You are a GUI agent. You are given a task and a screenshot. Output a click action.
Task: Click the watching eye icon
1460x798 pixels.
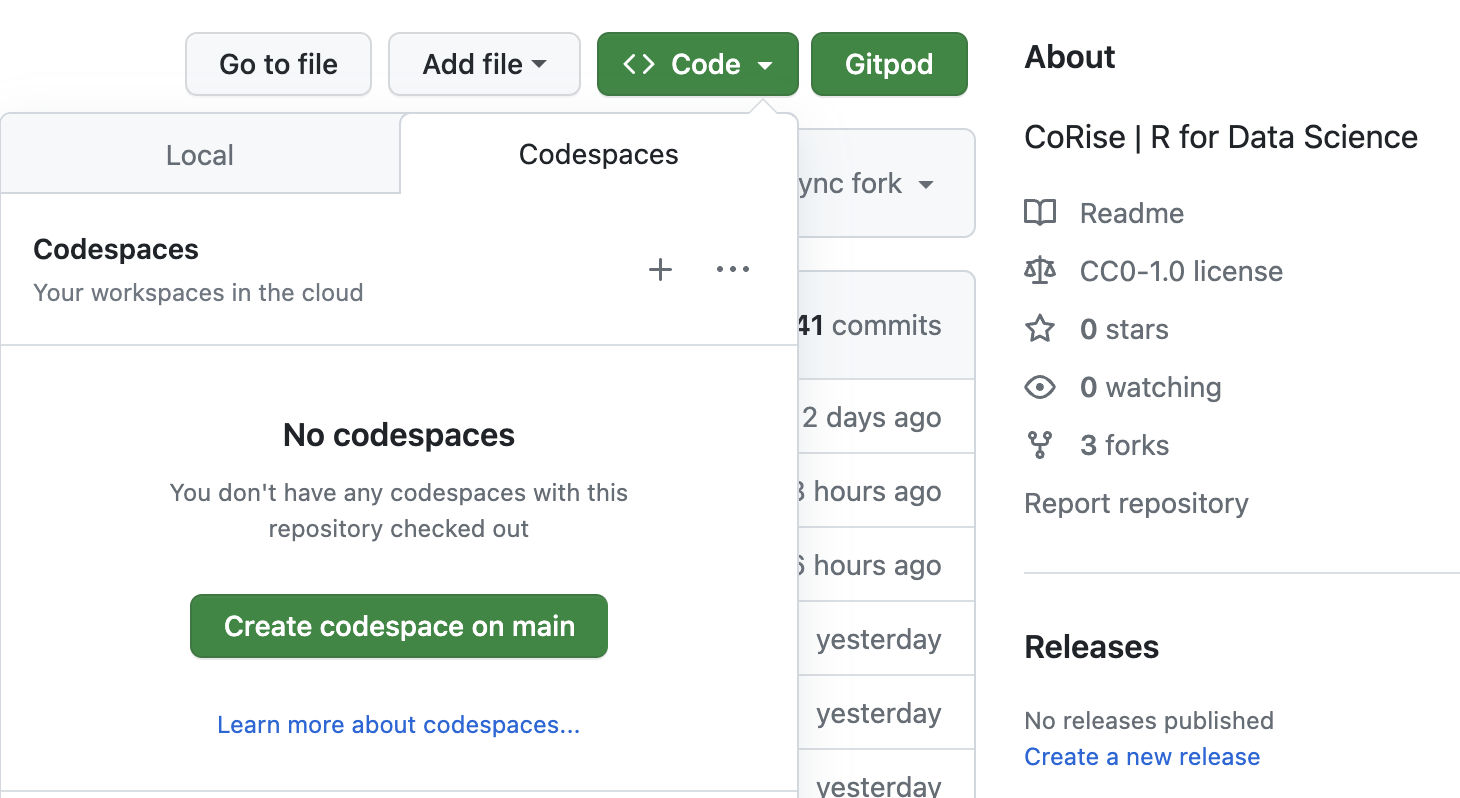(1040, 387)
